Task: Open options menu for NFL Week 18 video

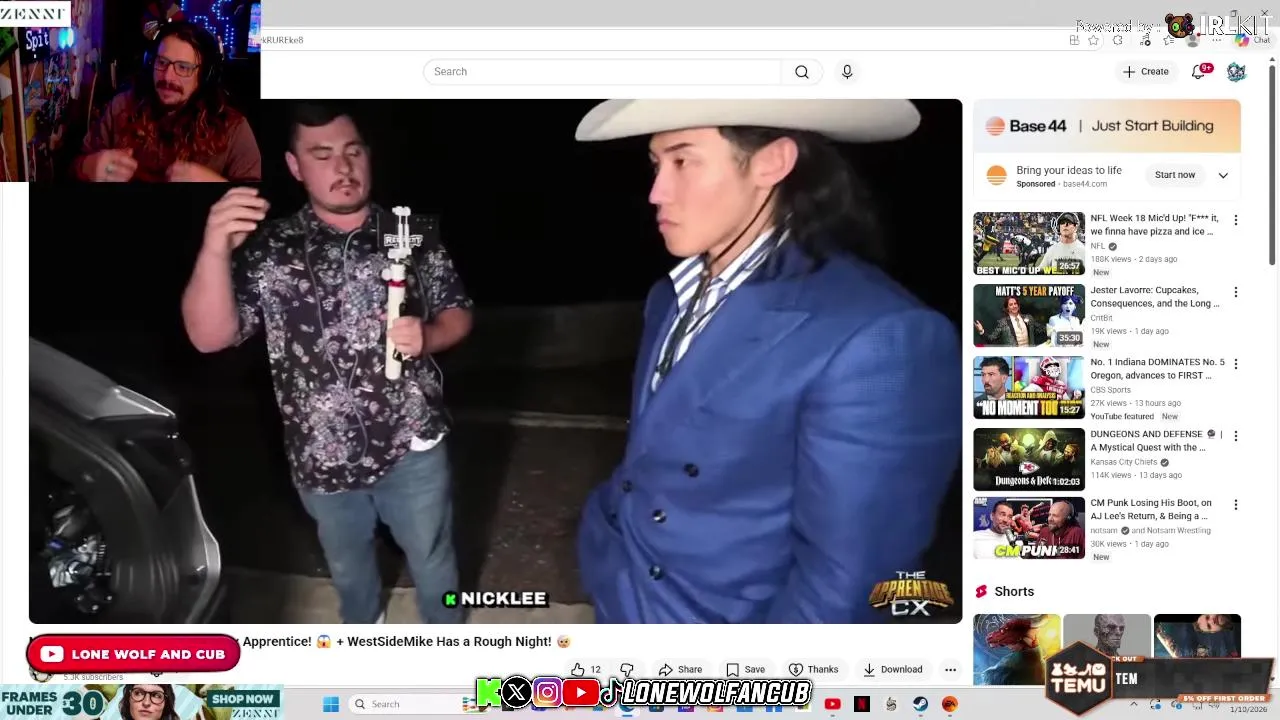Action: pyautogui.click(x=1236, y=220)
